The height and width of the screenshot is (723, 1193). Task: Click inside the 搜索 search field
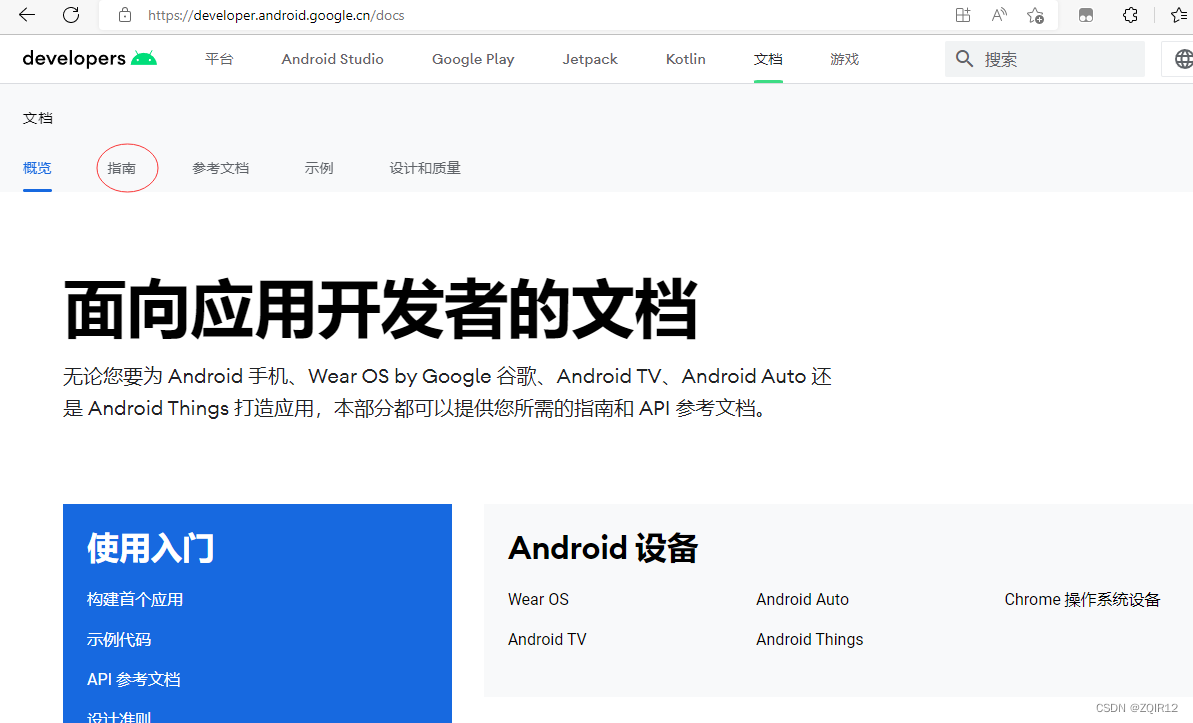point(1045,58)
